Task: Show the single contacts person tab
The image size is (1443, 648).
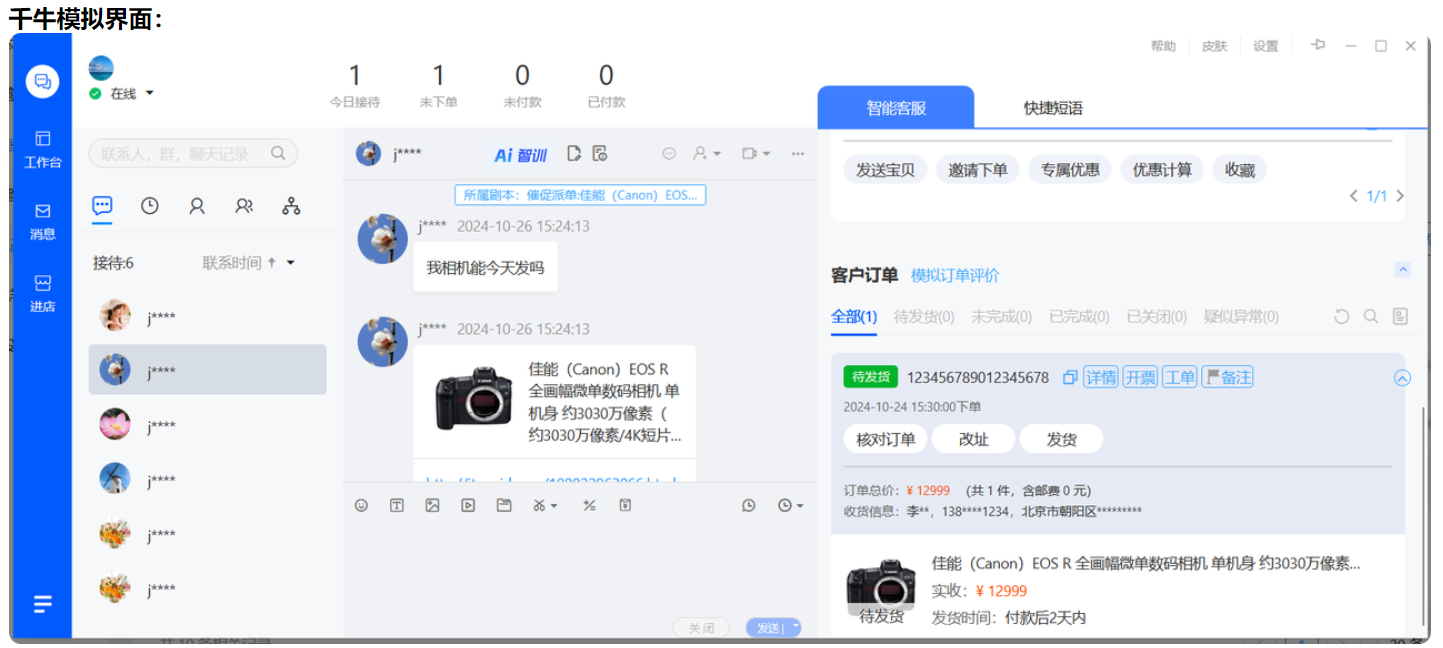Action: coord(197,205)
